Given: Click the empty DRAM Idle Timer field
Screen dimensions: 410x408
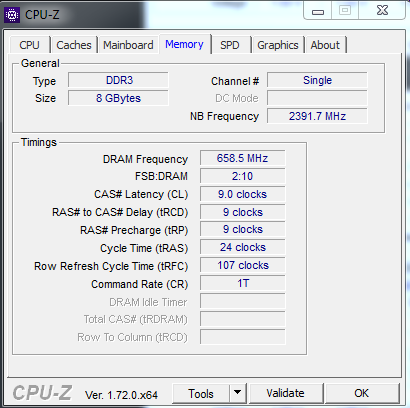Looking at the screenshot, I should coord(243,301).
